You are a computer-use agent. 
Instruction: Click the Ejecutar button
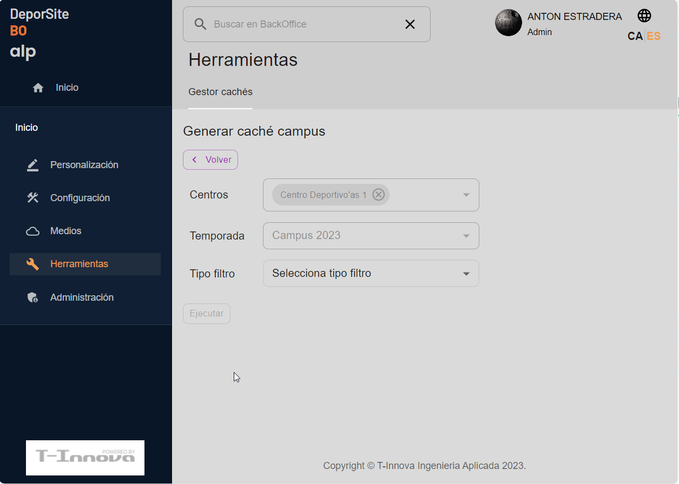(207, 313)
